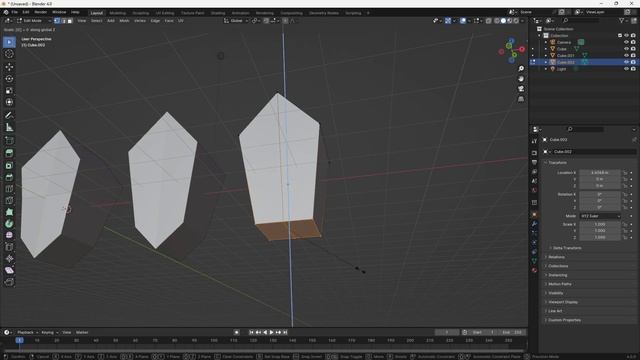Open rotation Mode XYZ Euler dropdown

600,216
